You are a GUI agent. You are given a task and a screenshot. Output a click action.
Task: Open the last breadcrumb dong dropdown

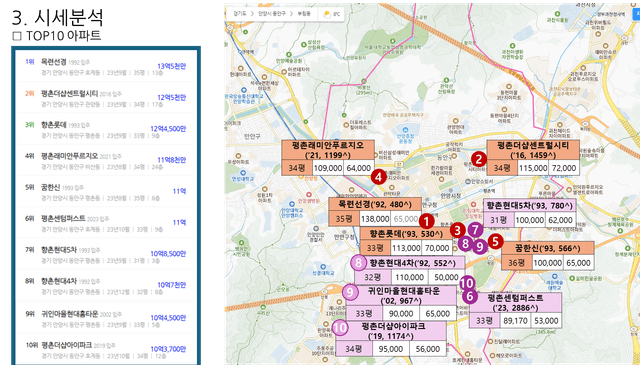click(304, 14)
